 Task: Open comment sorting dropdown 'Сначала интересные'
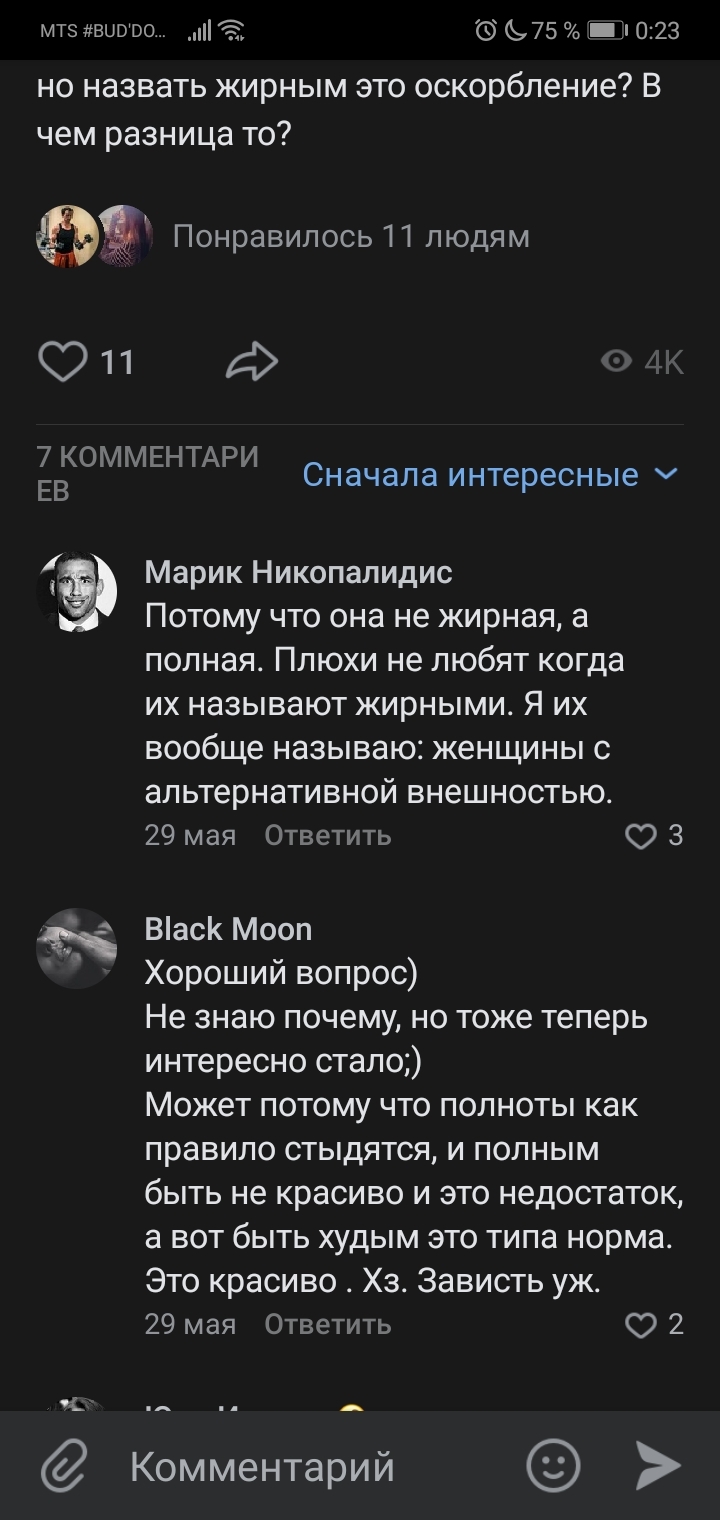coord(470,474)
